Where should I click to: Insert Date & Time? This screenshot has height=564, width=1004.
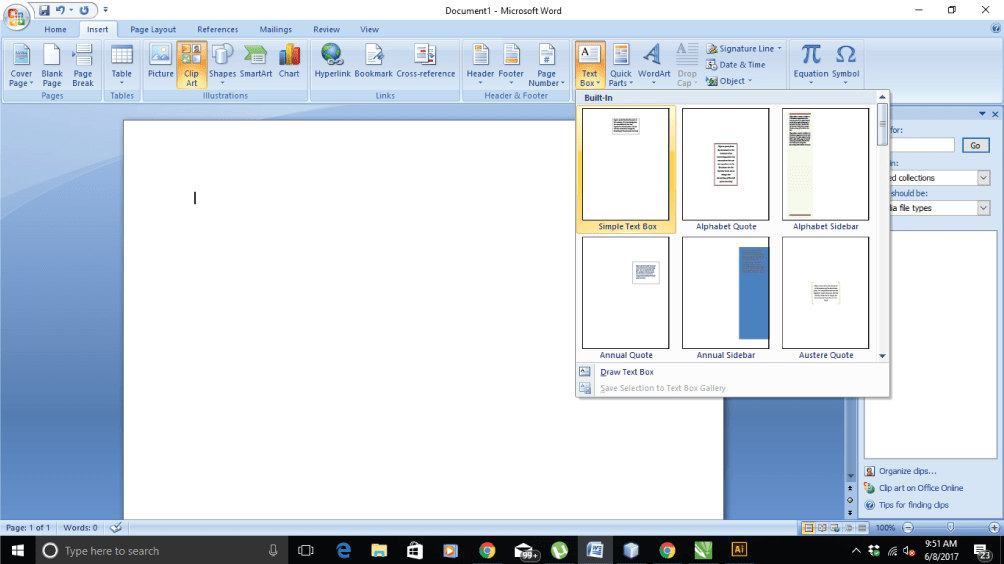pyautogui.click(x=736, y=65)
